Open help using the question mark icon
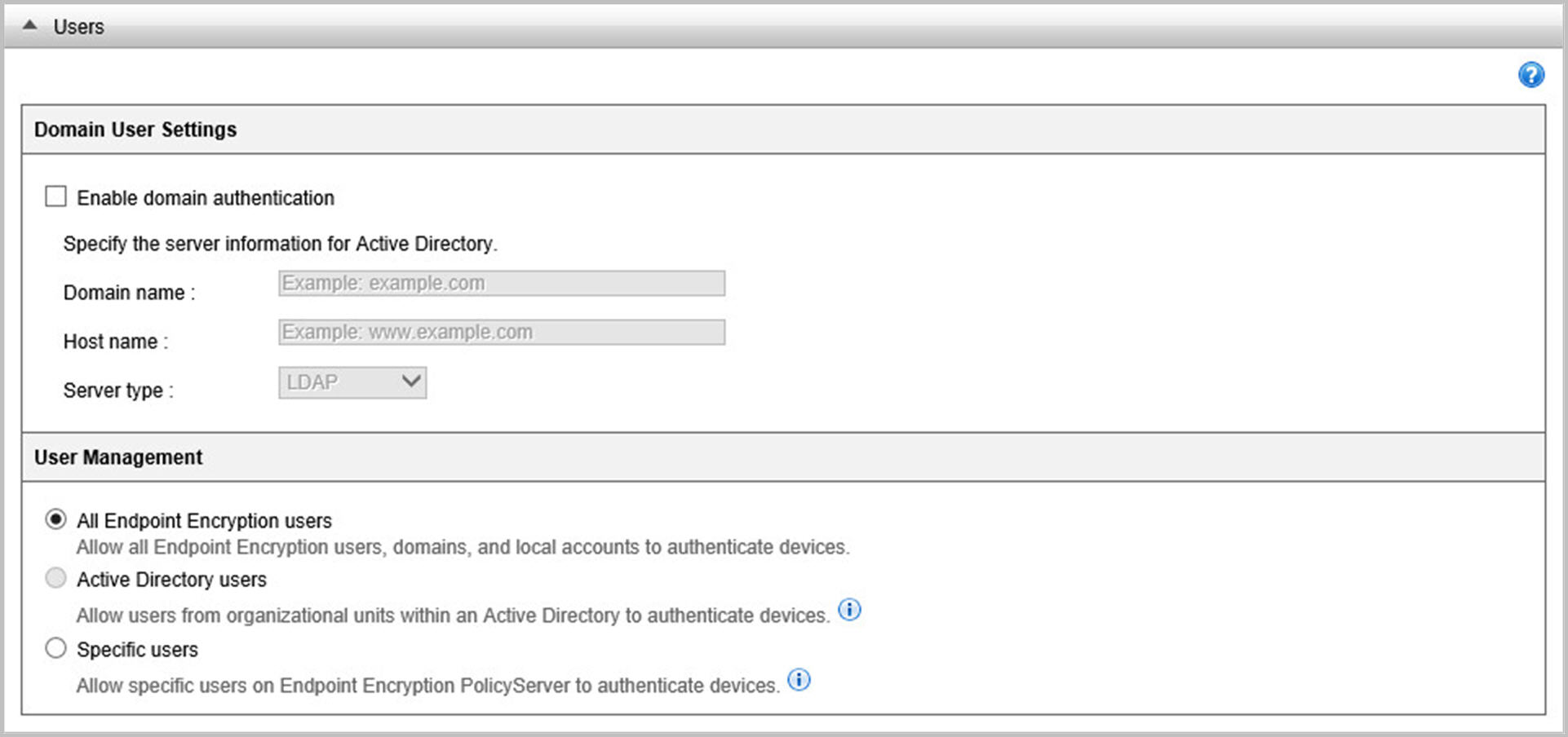1568x737 pixels. point(1532,75)
